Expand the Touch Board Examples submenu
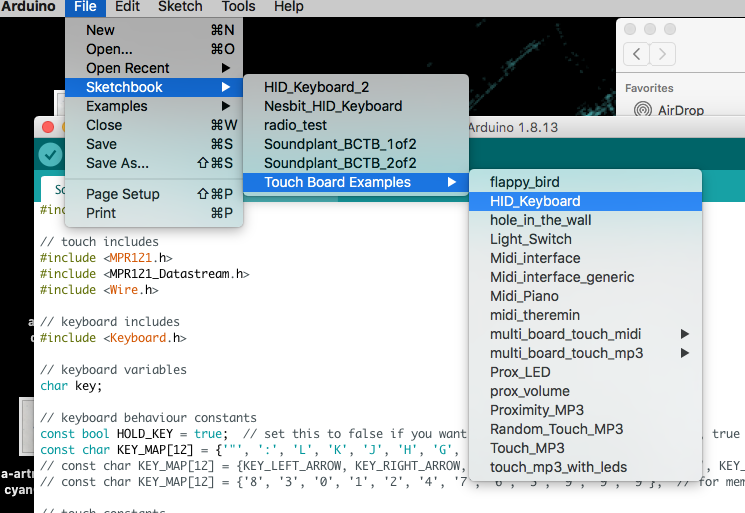Screen dimensions: 745x513 [356, 182]
